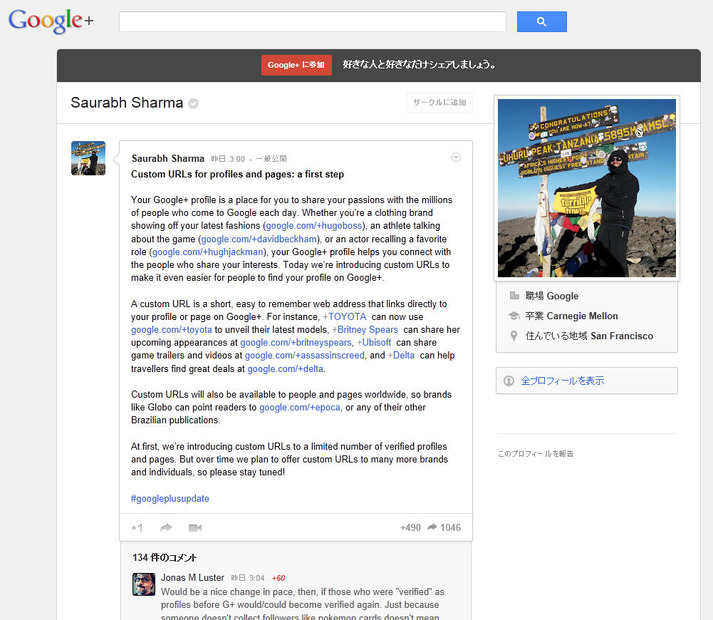This screenshot has width=713, height=620.
Task: Click the share arrow icon under post
Action: coord(166,528)
